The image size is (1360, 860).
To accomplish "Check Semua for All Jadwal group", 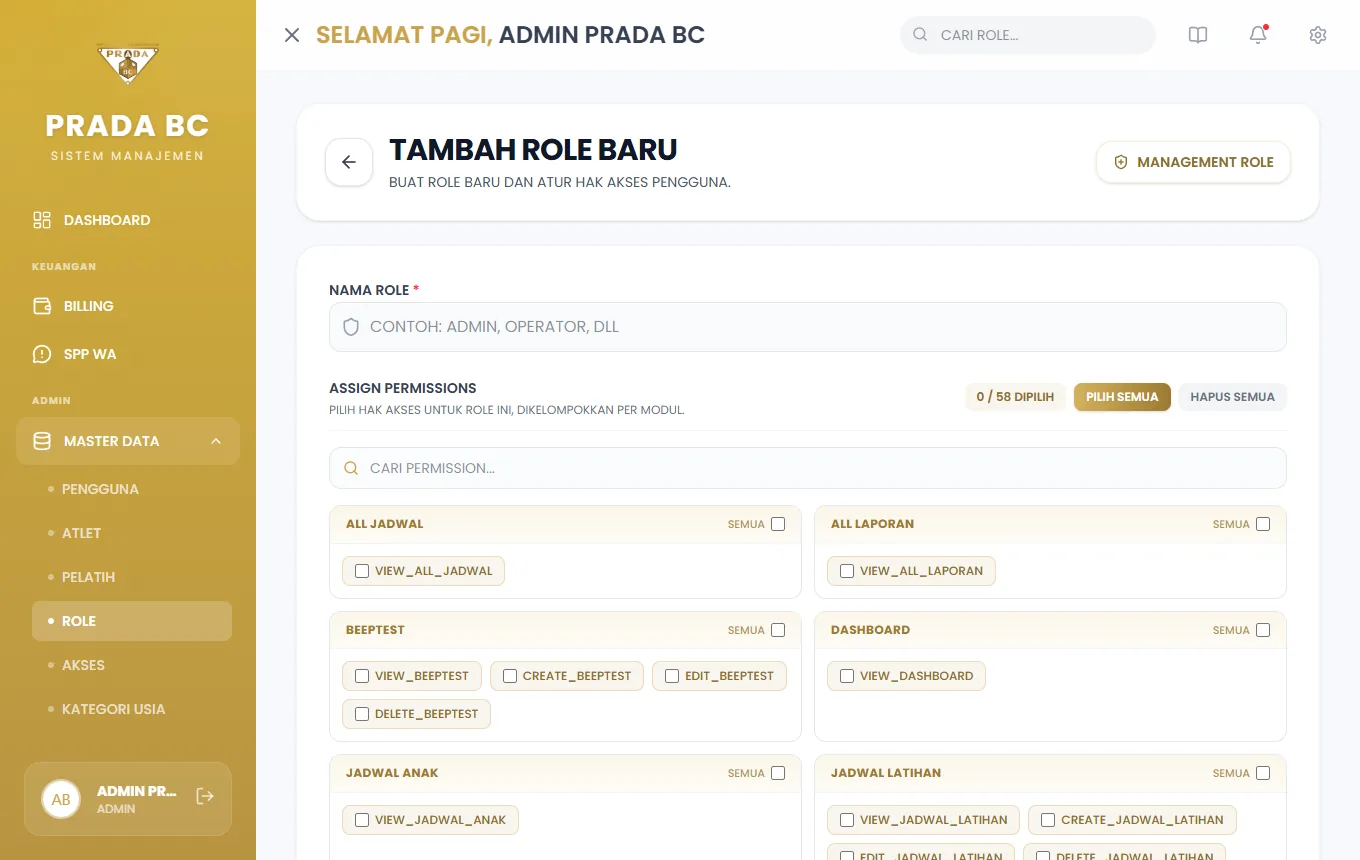I will (x=778, y=524).
